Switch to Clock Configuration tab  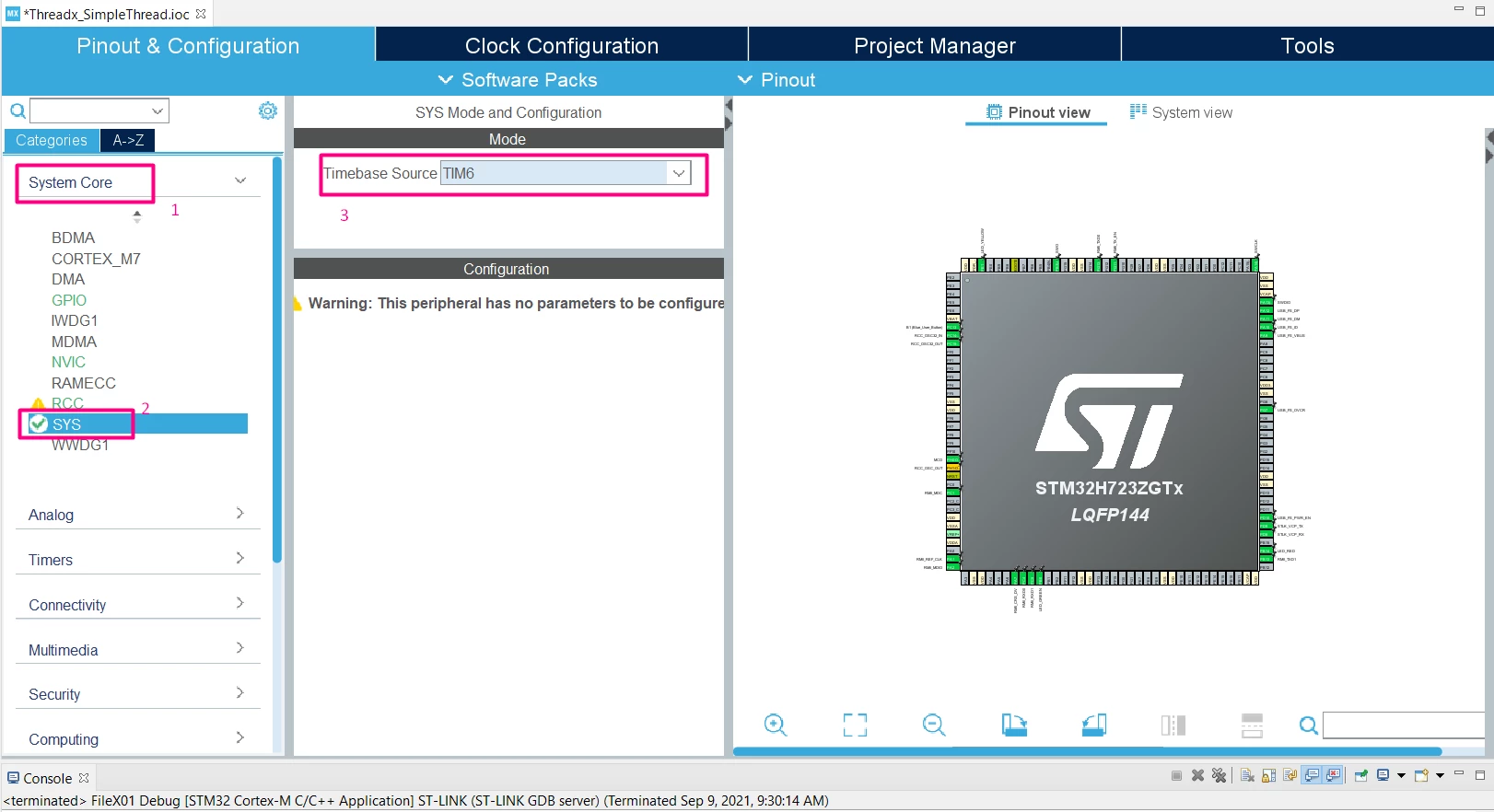[x=562, y=45]
